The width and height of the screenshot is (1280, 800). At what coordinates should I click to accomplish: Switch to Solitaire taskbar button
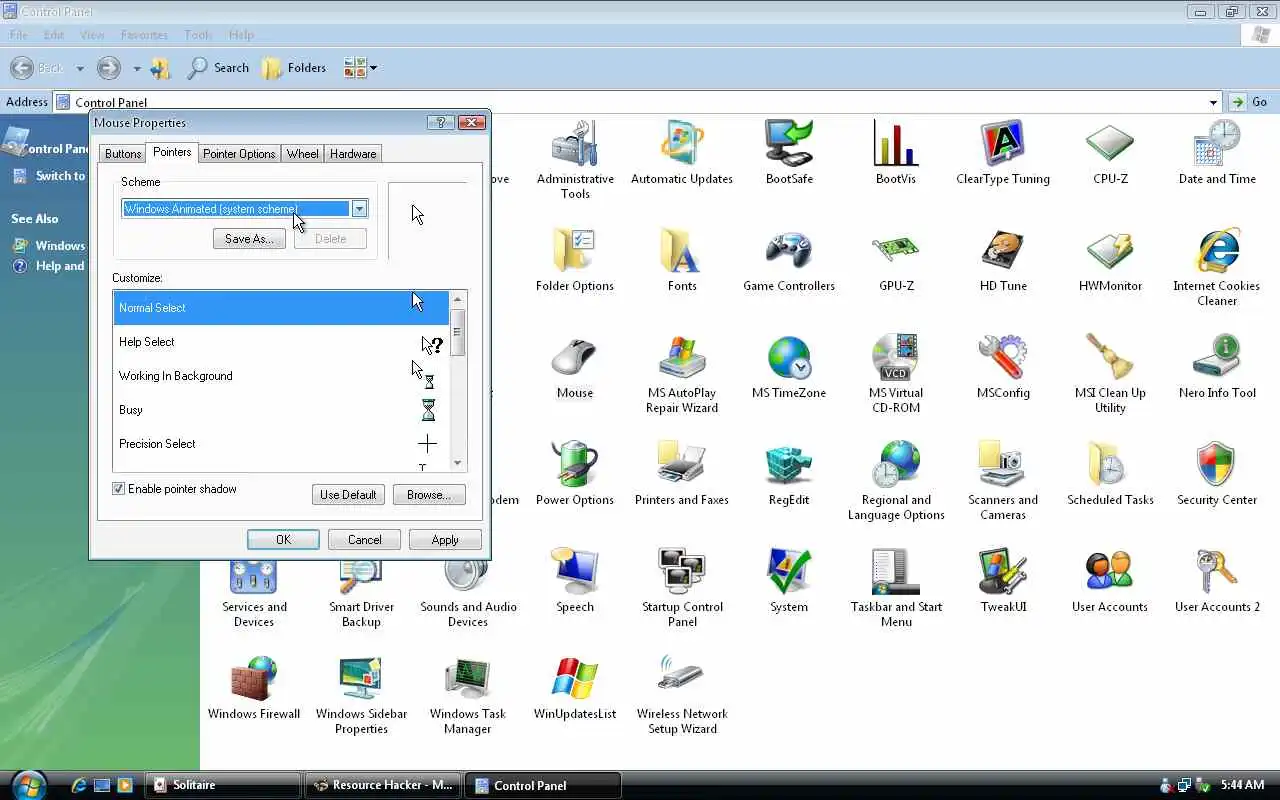[x=224, y=785]
